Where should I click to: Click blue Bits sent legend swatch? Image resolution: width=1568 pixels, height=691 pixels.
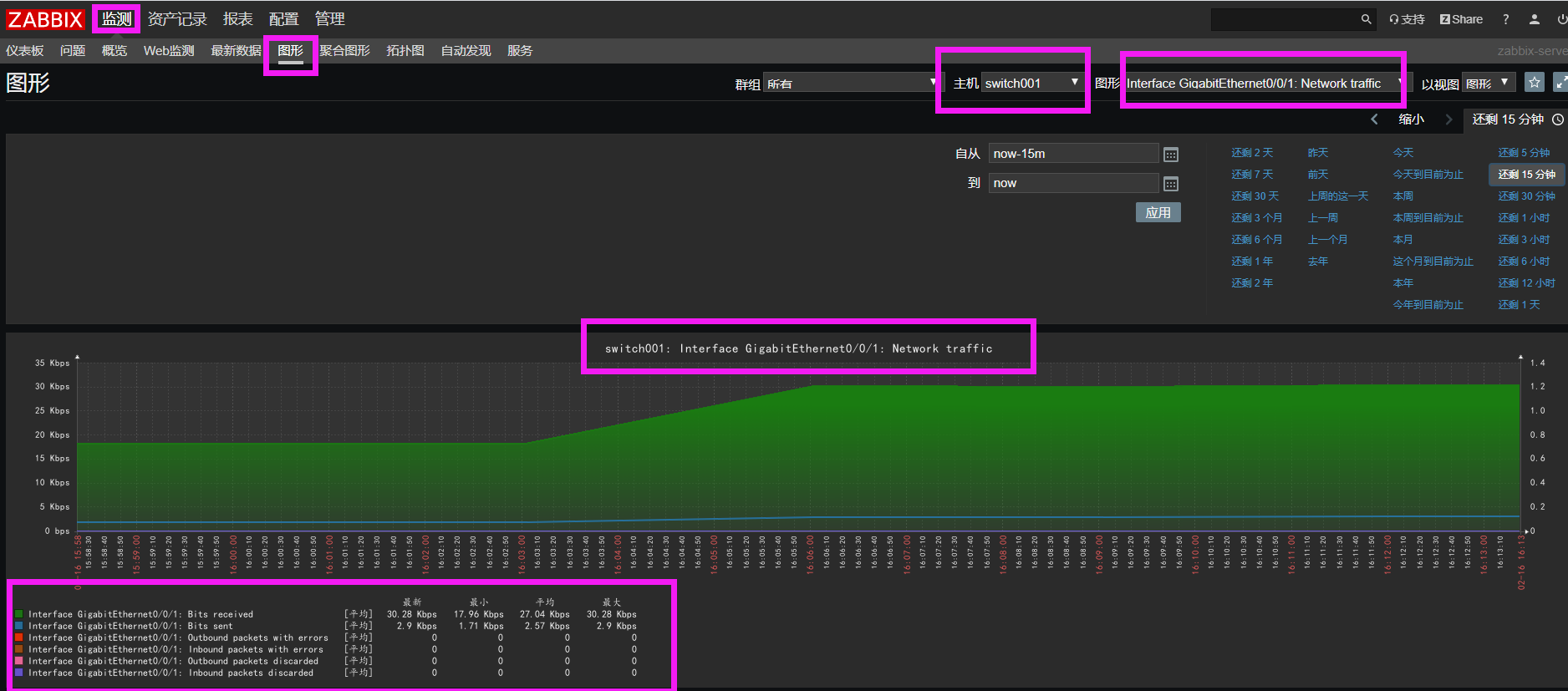pyautogui.click(x=18, y=626)
